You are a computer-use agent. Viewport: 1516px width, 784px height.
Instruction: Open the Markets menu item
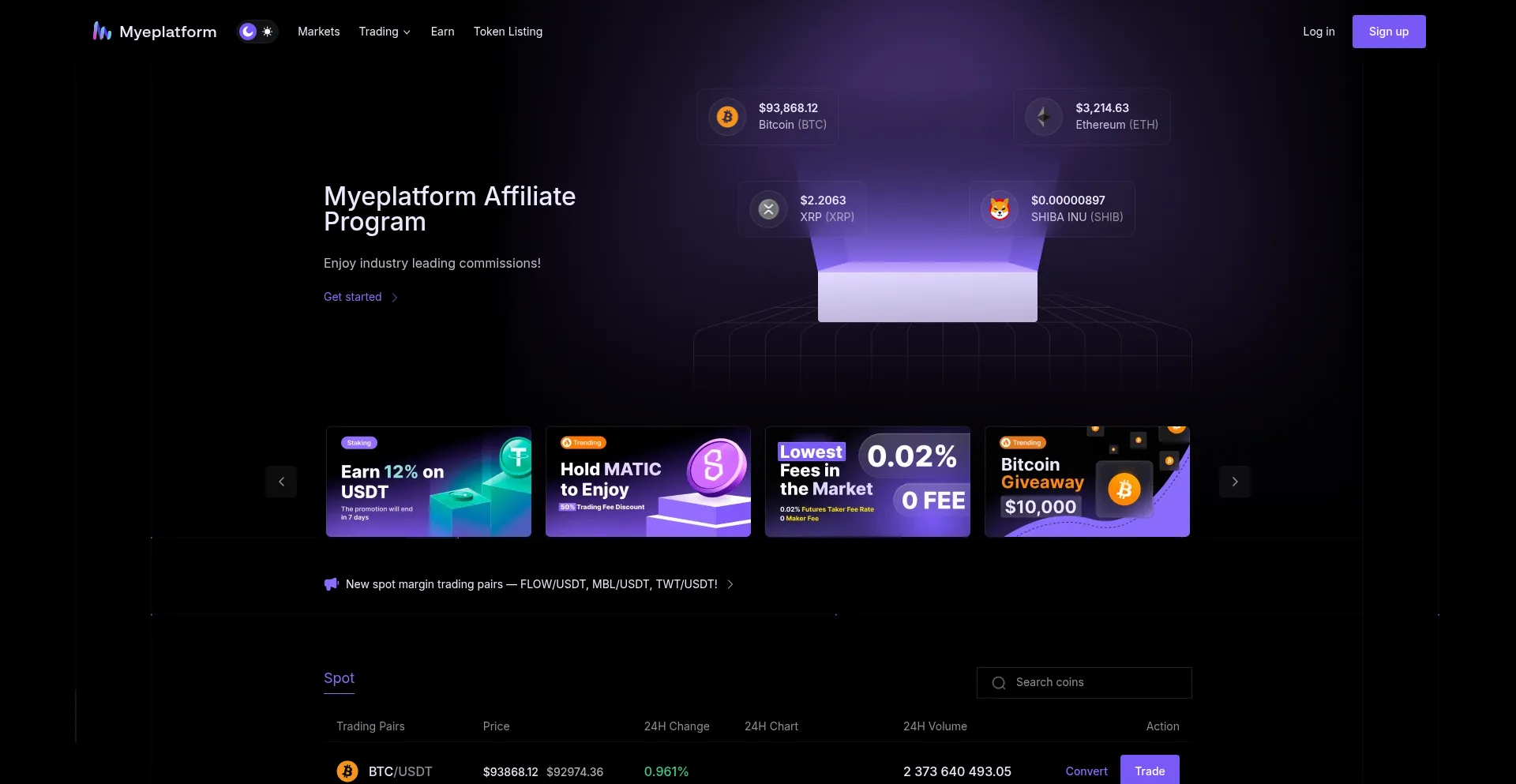(318, 32)
